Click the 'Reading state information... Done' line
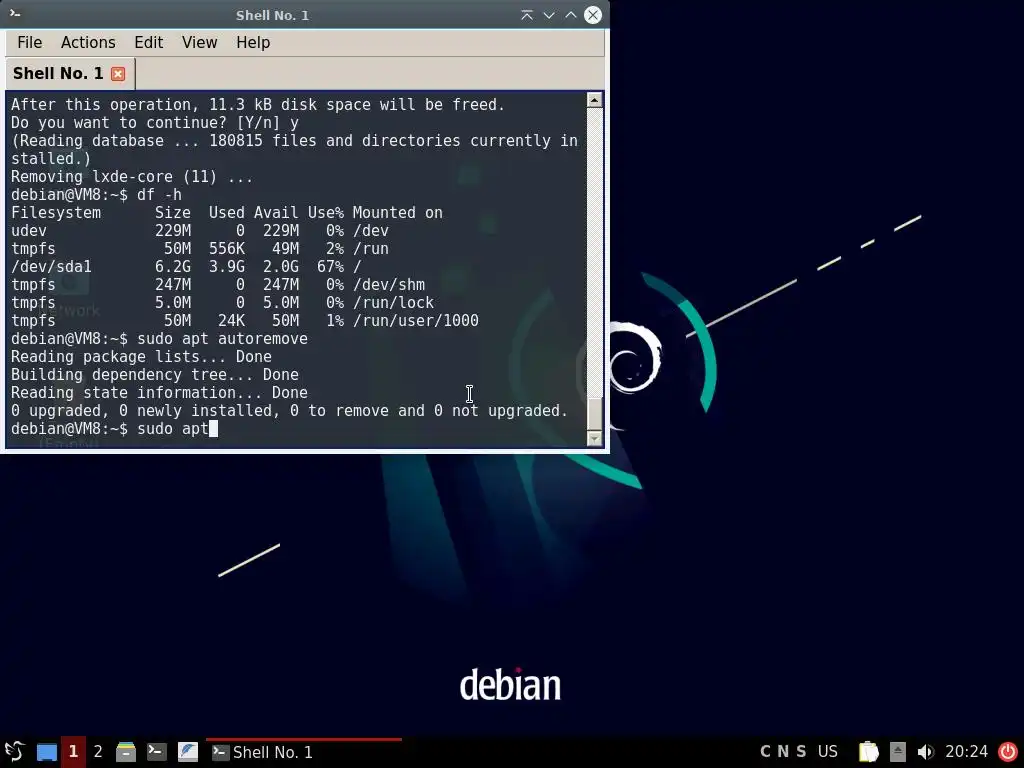 click(159, 392)
